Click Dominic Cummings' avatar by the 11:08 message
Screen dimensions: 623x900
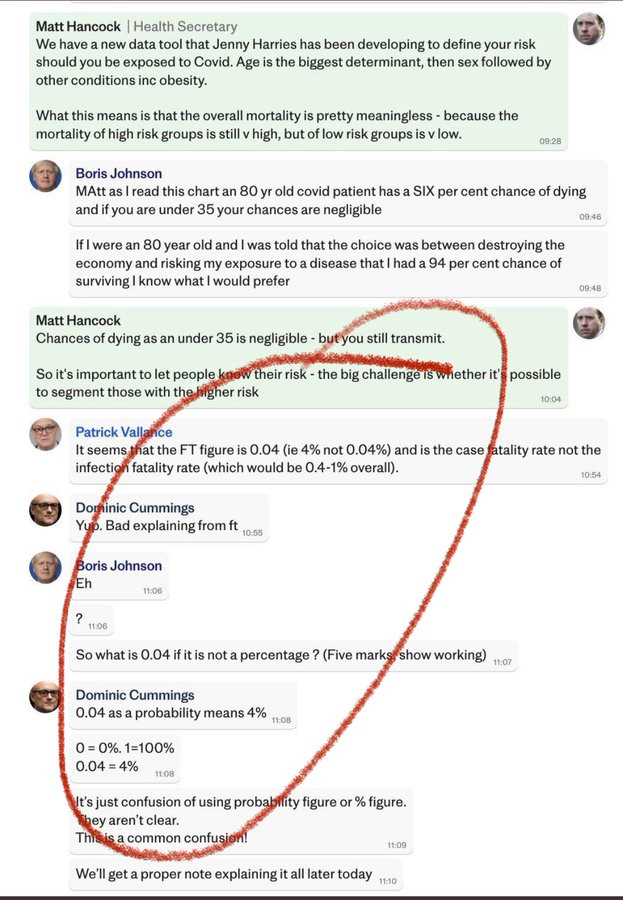[x=45, y=697]
